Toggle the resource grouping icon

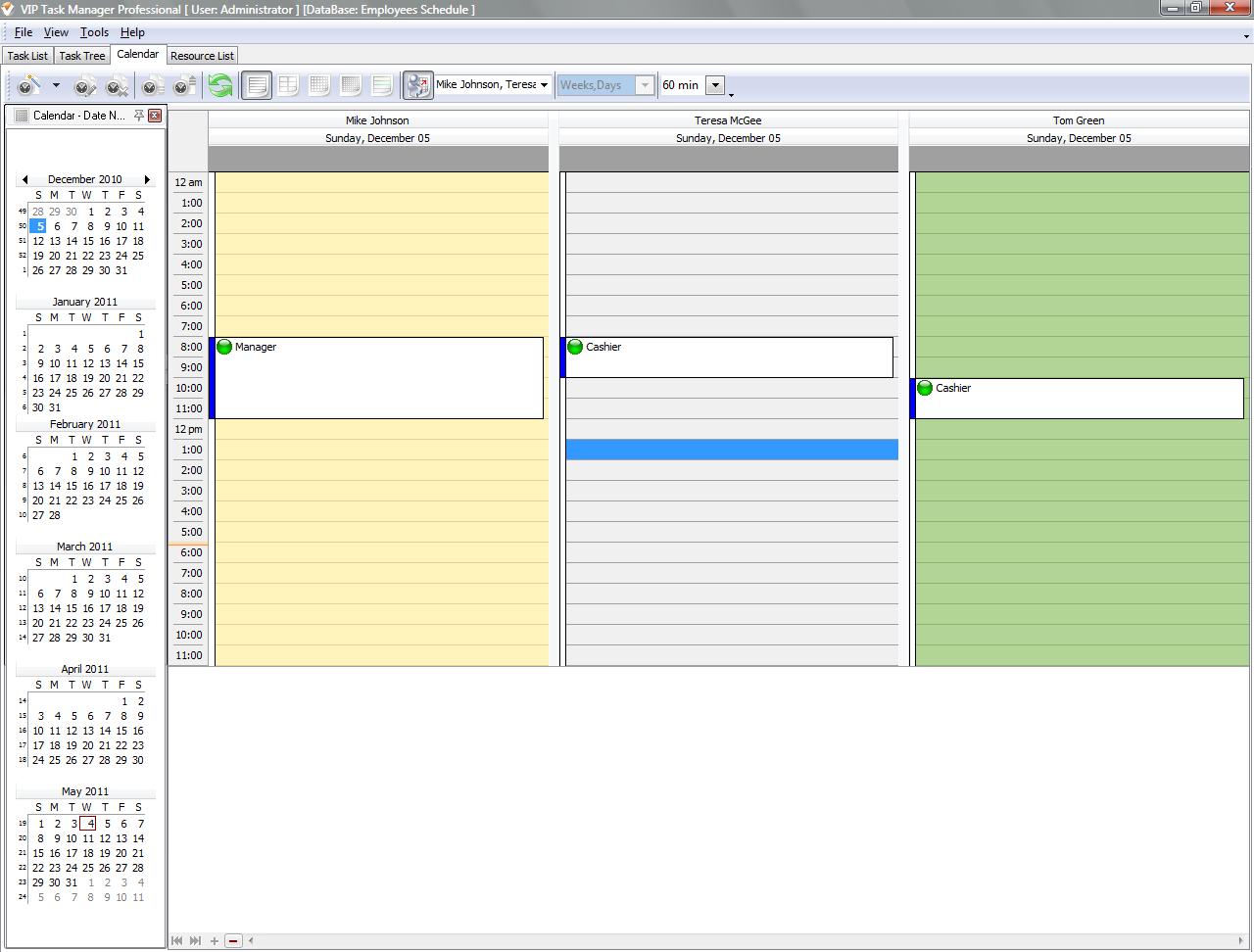coord(417,85)
